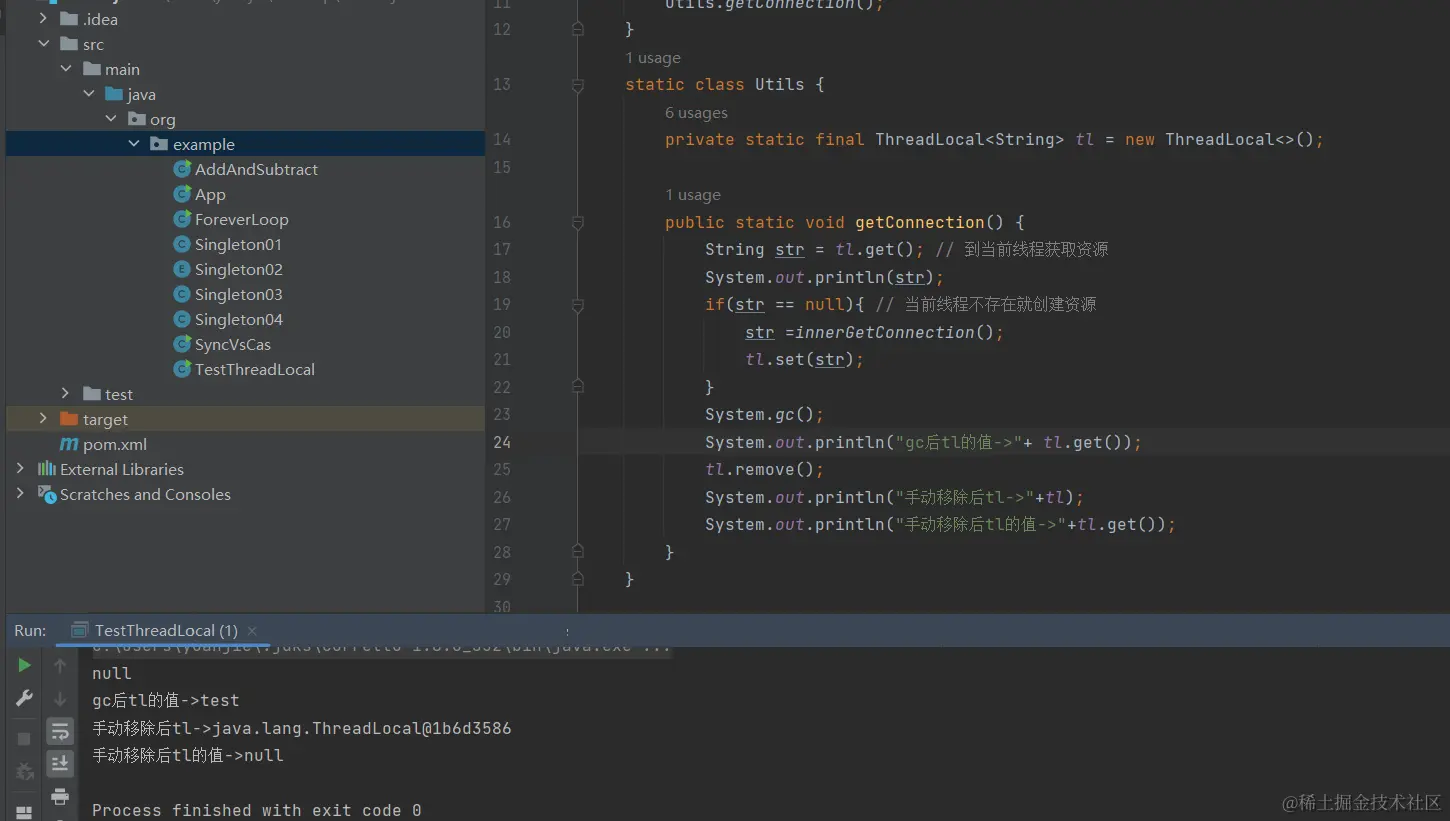The image size is (1450, 821).
Task: Expand the .idea folder
Action: (x=43, y=19)
